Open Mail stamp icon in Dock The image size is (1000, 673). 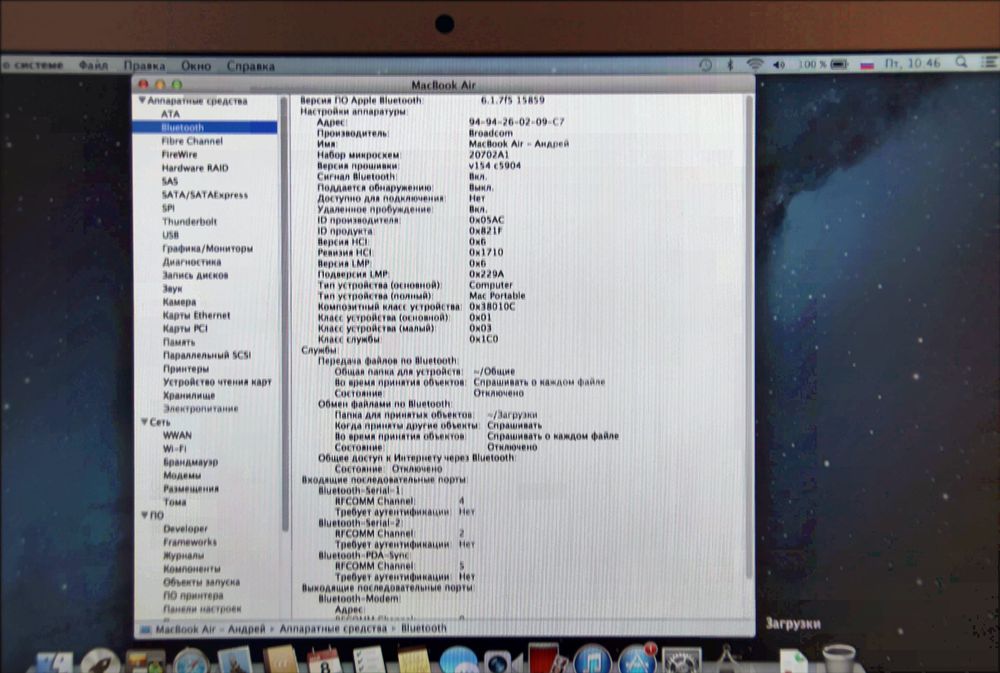[x=235, y=660]
